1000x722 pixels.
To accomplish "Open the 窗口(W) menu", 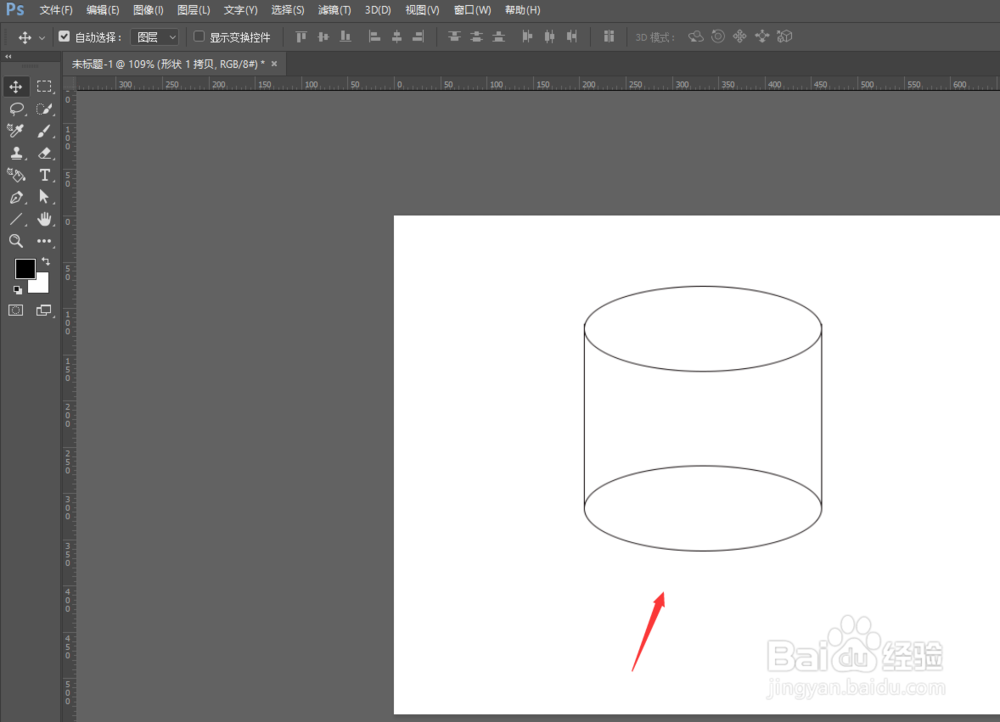I will pyautogui.click(x=473, y=10).
